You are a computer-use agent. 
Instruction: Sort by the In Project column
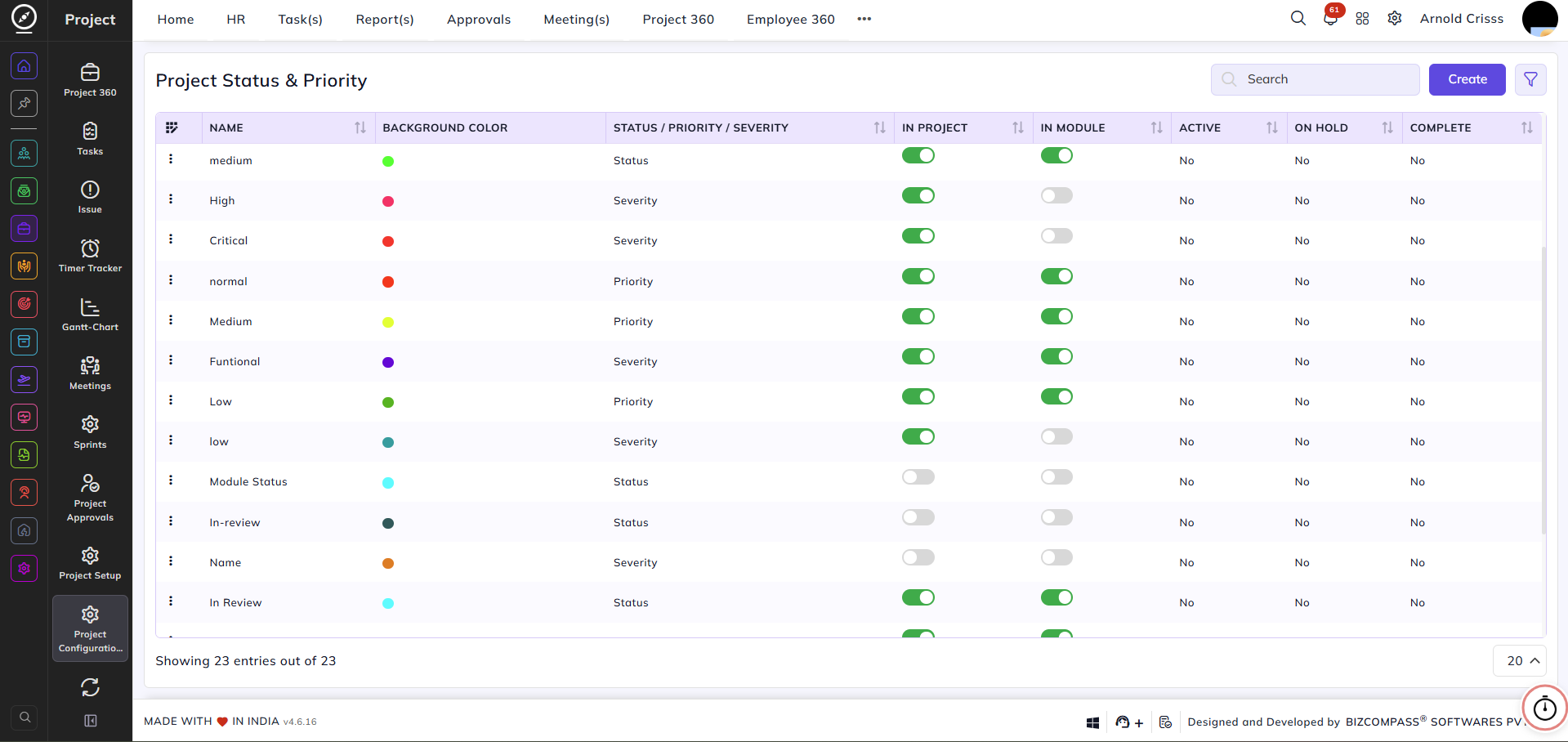[x=1017, y=127]
